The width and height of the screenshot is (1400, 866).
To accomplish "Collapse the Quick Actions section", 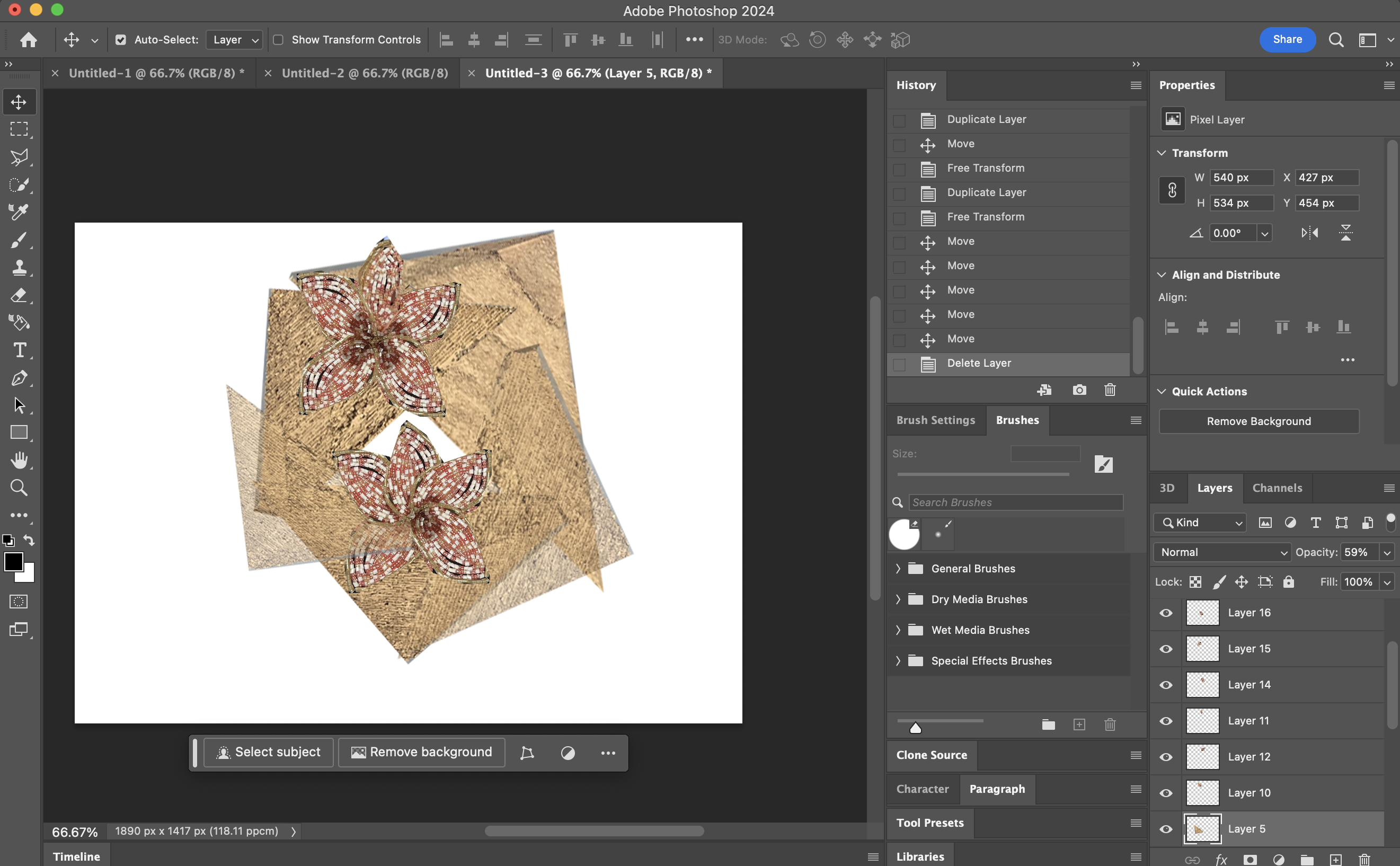I will click(x=1162, y=391).
